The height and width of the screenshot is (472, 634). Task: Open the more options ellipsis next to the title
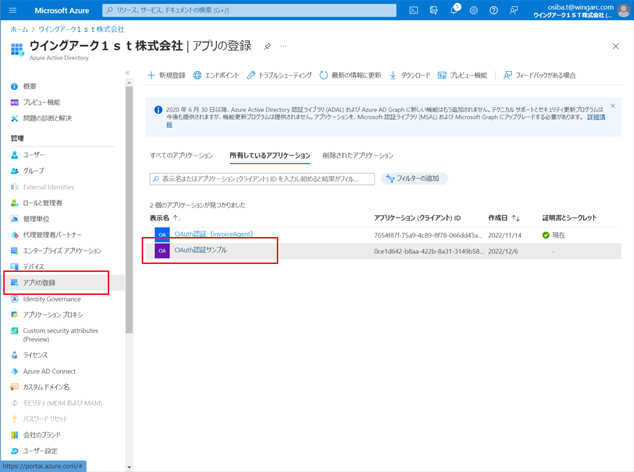[283, 46]
